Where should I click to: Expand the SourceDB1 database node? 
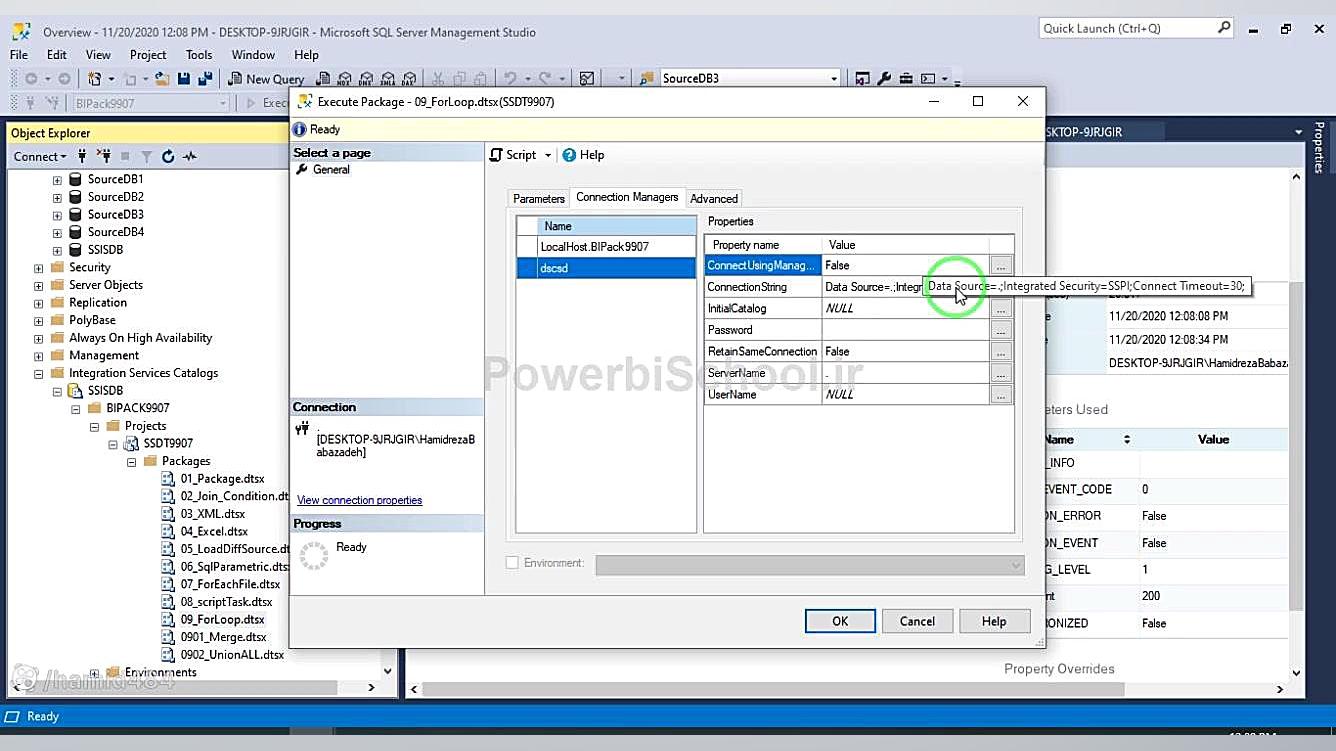(57, 180)
